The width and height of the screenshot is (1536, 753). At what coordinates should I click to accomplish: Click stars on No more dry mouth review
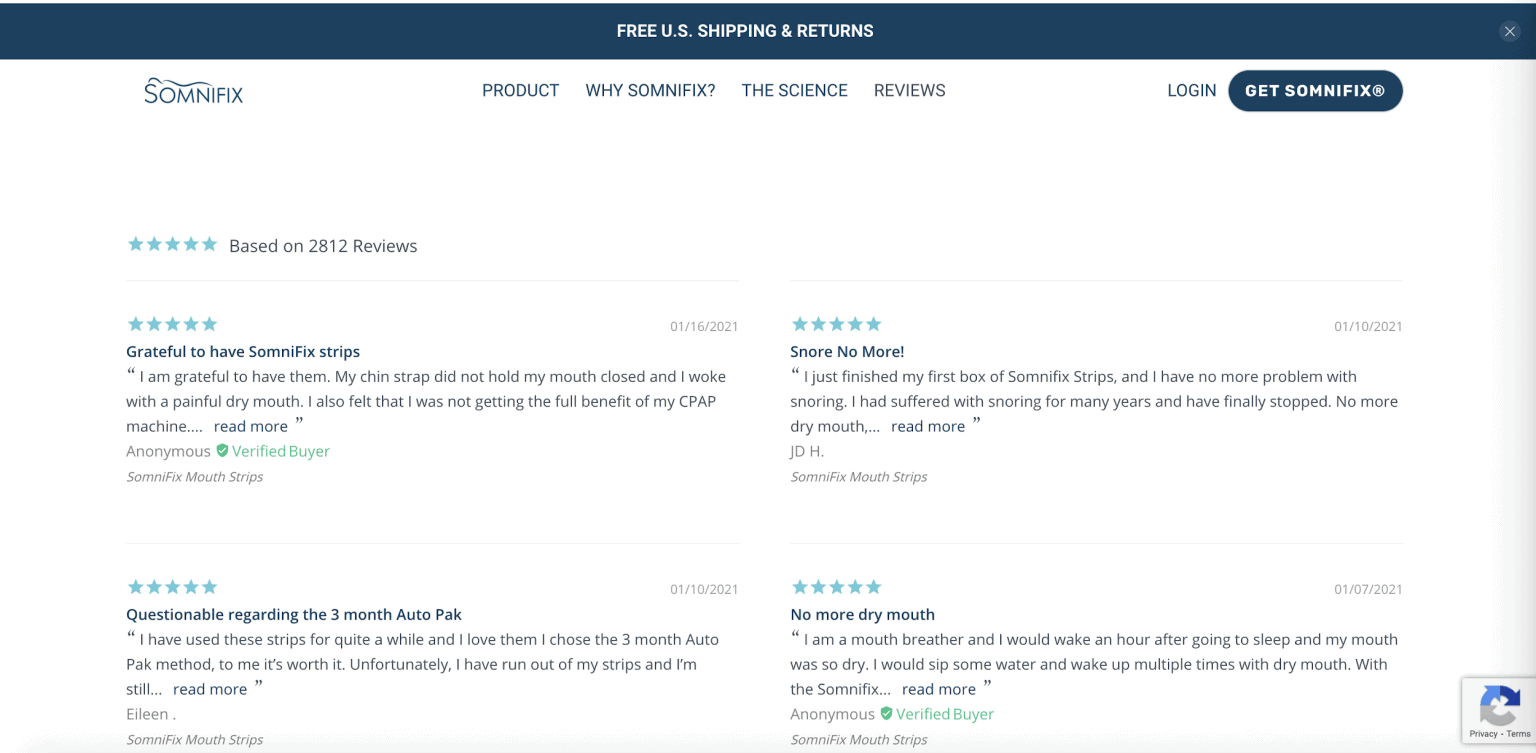coord(836,587)
